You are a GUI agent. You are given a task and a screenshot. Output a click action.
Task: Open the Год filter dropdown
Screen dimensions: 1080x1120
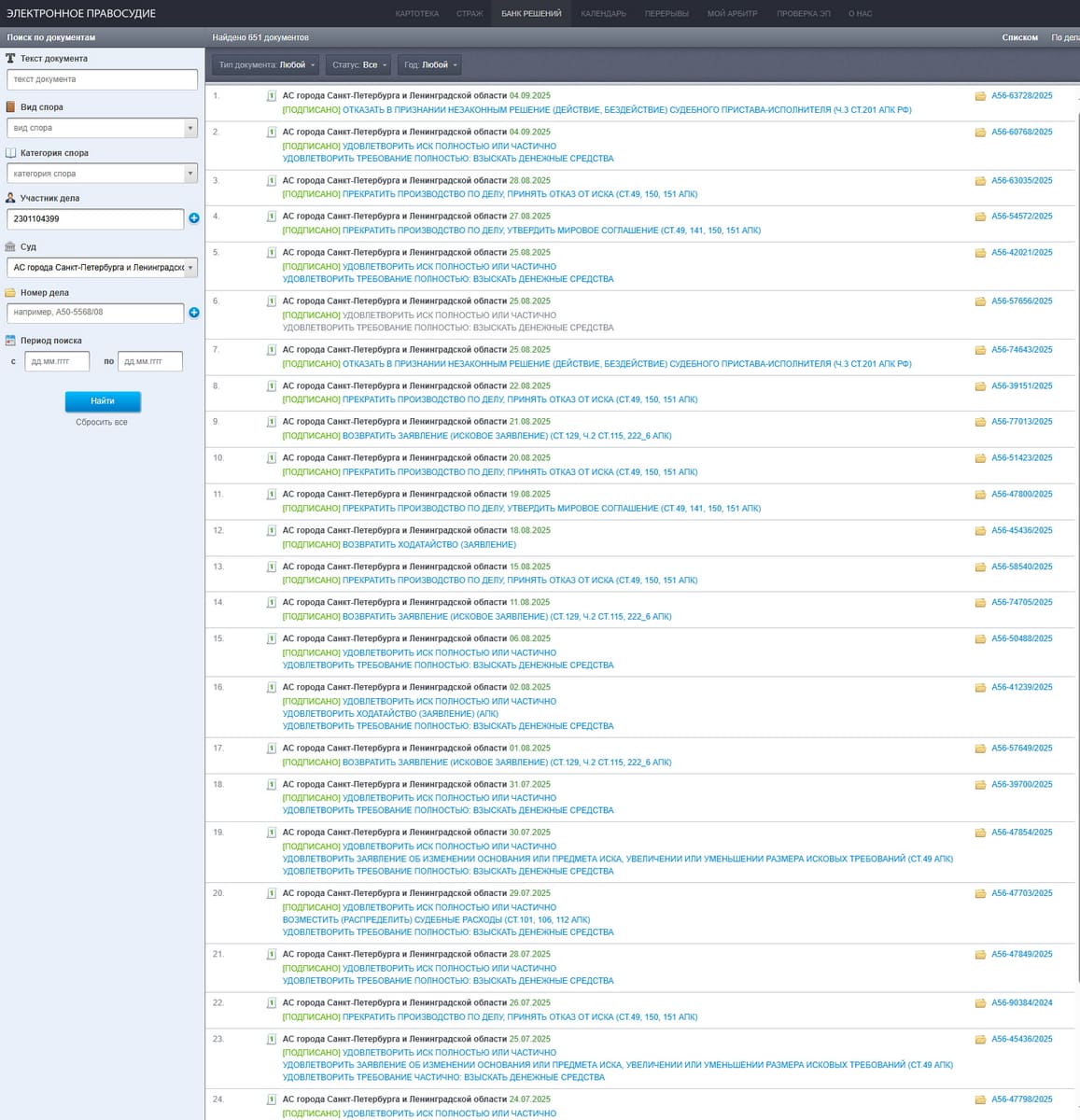pyautogui.click(x=430, y=65)
